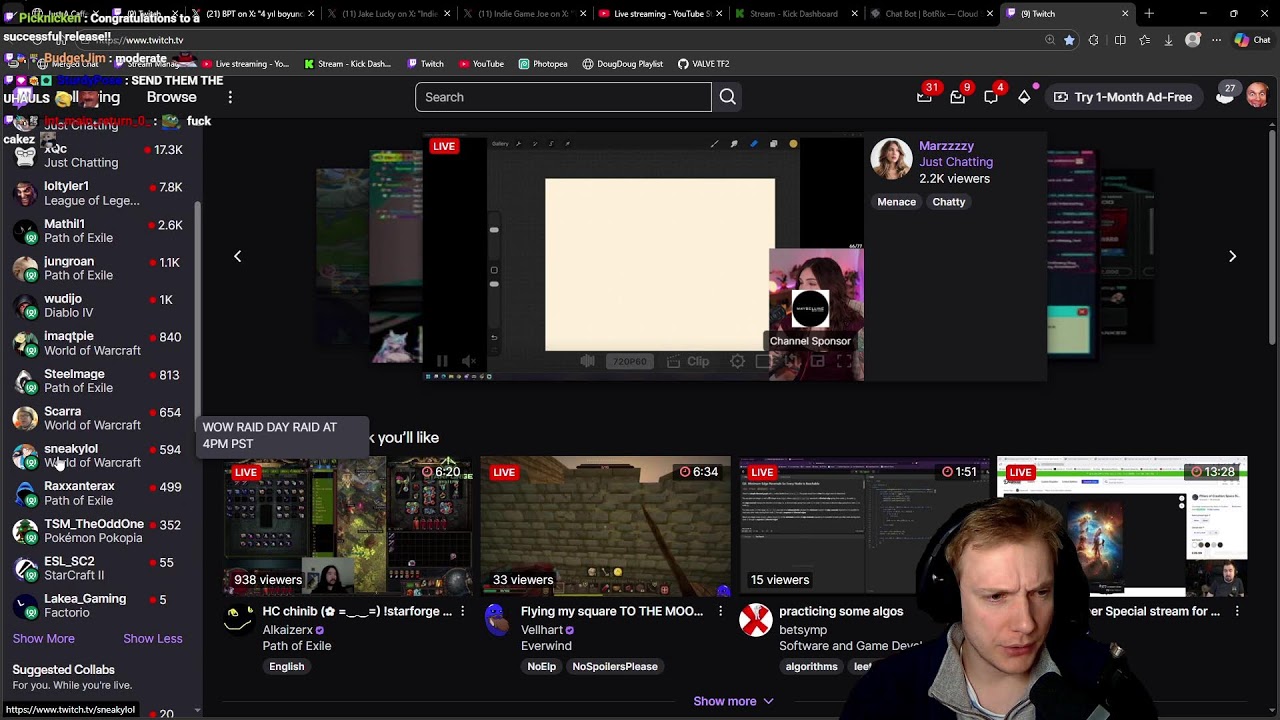The image size is (1280, 720).
Task: Go to the next carousel stream arrow
Action: point(1232,256)
